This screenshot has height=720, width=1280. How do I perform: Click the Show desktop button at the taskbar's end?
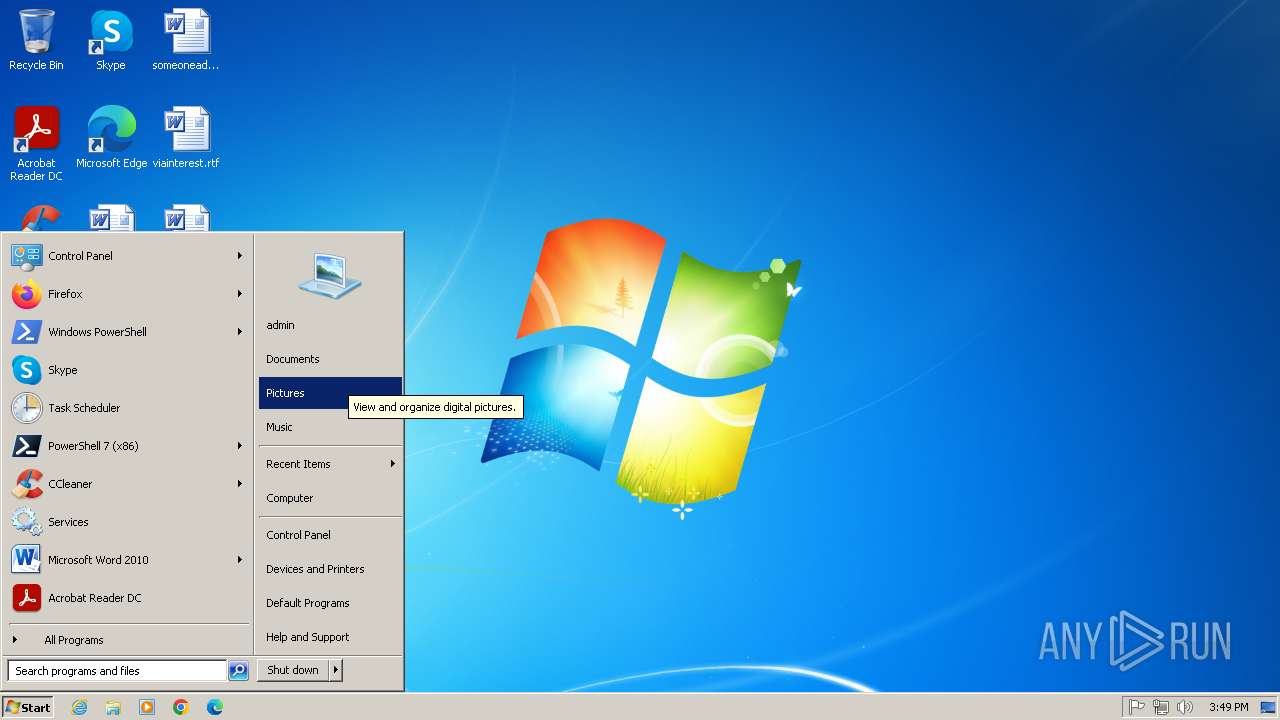tap(1268, 707)
